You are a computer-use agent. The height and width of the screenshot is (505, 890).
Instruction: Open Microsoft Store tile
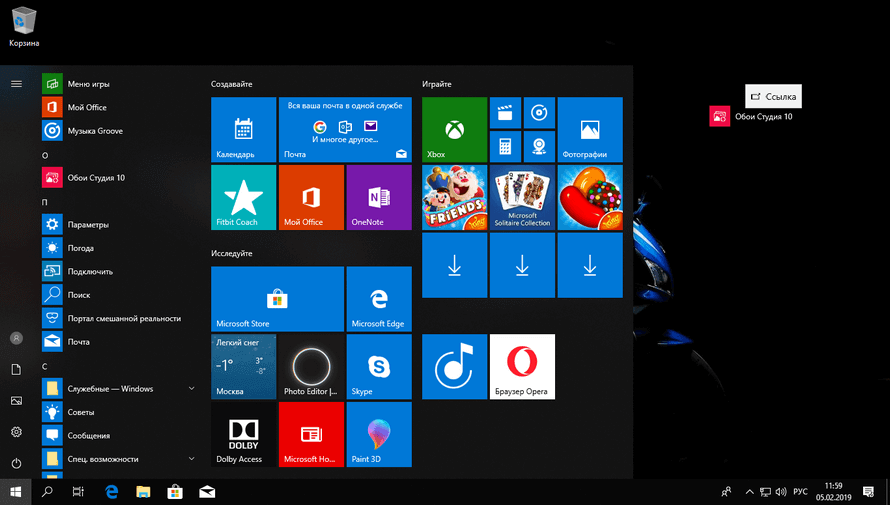click(276, 298)
